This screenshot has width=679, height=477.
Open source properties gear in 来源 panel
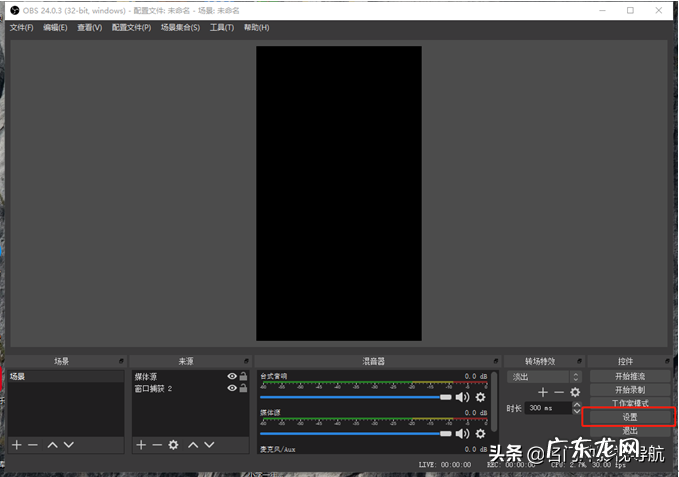173,444
